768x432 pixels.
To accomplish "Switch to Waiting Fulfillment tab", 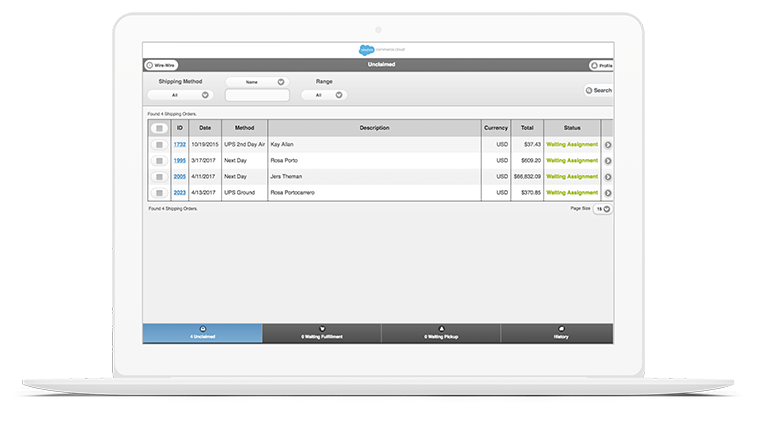I will pyautogui.click(x=322, y=334).
